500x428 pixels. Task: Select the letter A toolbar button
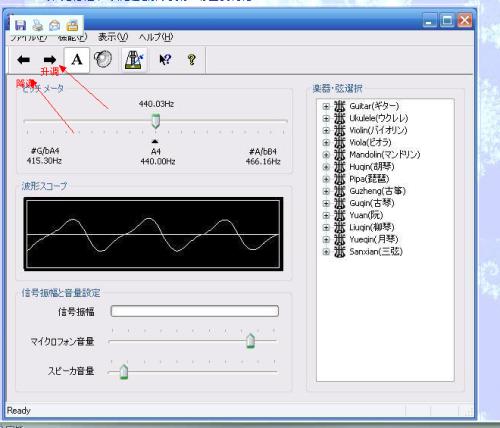(x=77, y=60)
